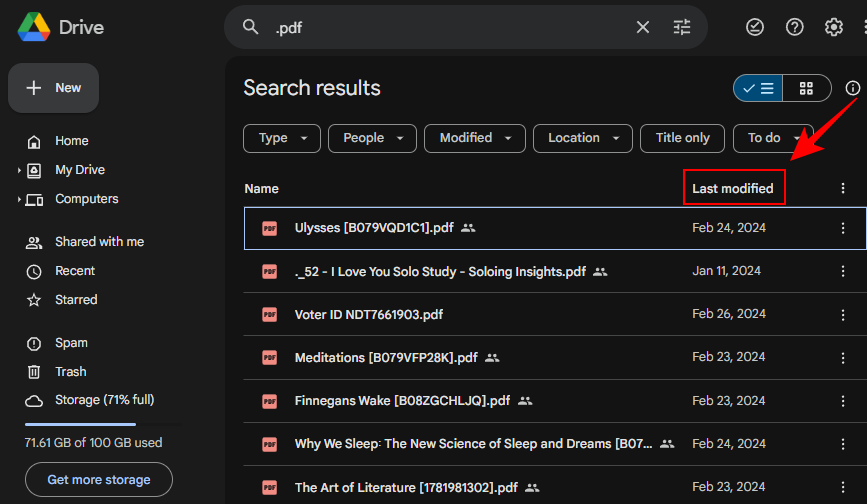Screen dimensions: 867x504
Task: Click the .pdf search input field
Action: pyautogui.click(x=451, y=28)
